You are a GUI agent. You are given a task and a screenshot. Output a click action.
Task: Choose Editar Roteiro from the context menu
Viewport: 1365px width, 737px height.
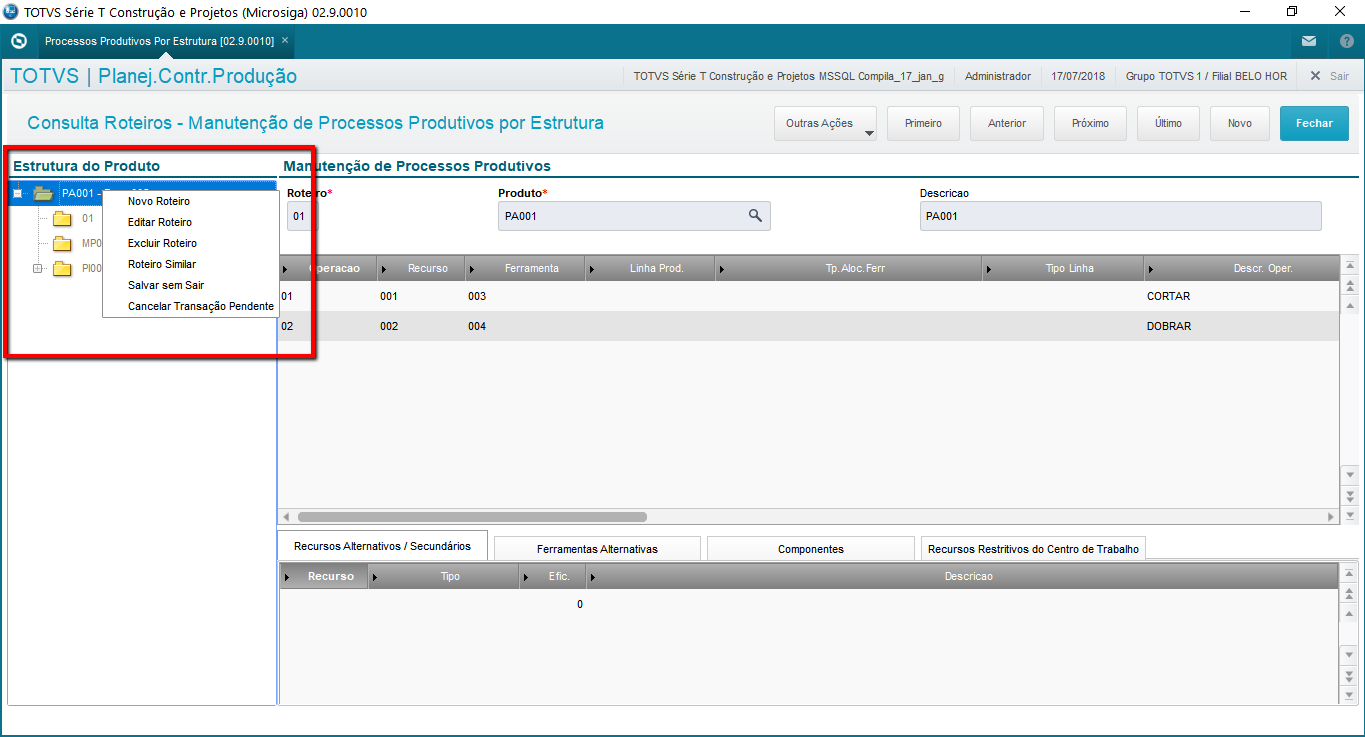click(160, 222)
